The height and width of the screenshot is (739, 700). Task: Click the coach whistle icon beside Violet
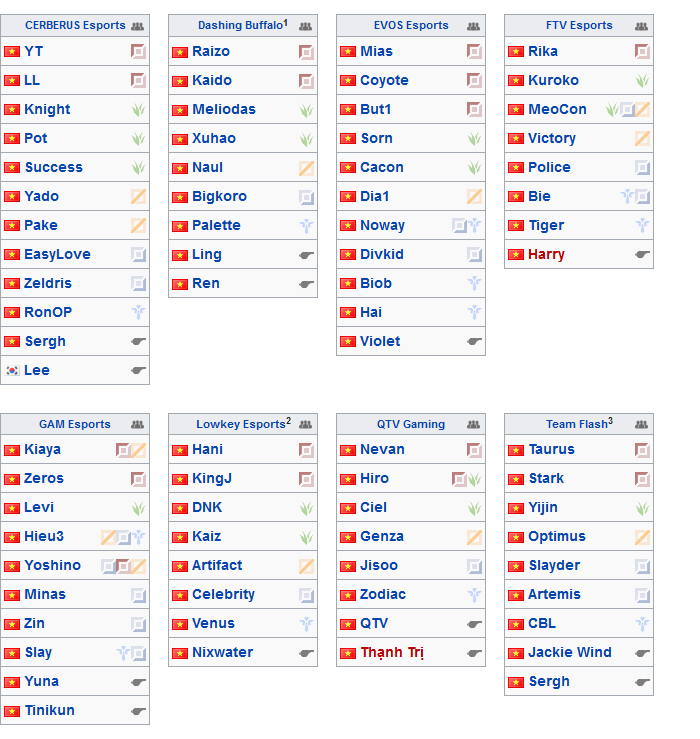(x=474, y=341)
